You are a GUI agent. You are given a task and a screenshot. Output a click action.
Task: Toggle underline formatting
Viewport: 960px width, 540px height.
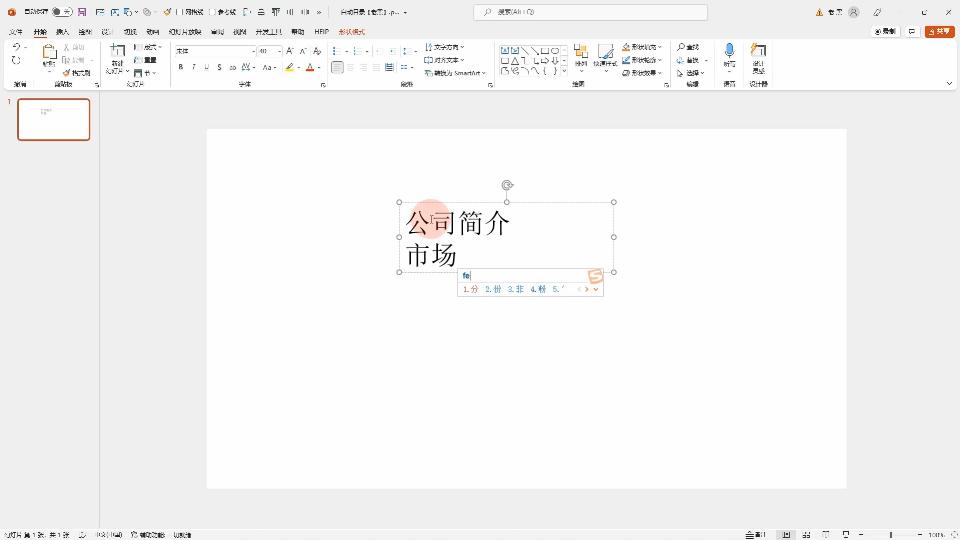pyautogui.click(x=207, y=68)
